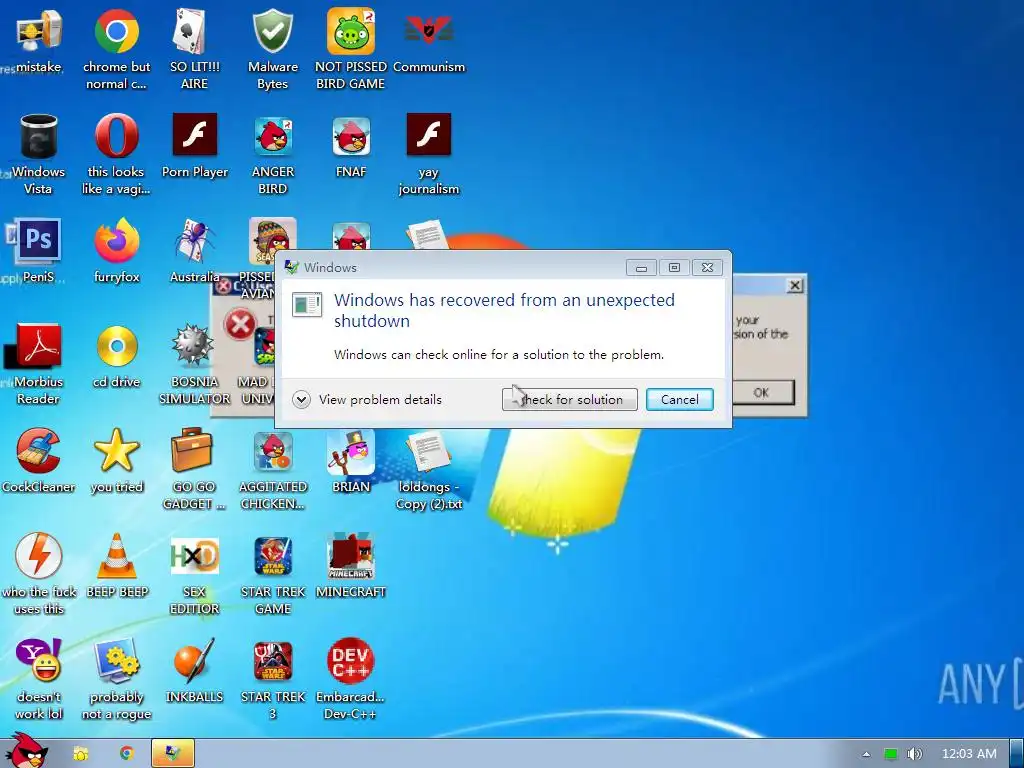1024x768 pixels.
Task: Open the 'CockCleaner' desktop icon
Action: click(x=39, y=451)
